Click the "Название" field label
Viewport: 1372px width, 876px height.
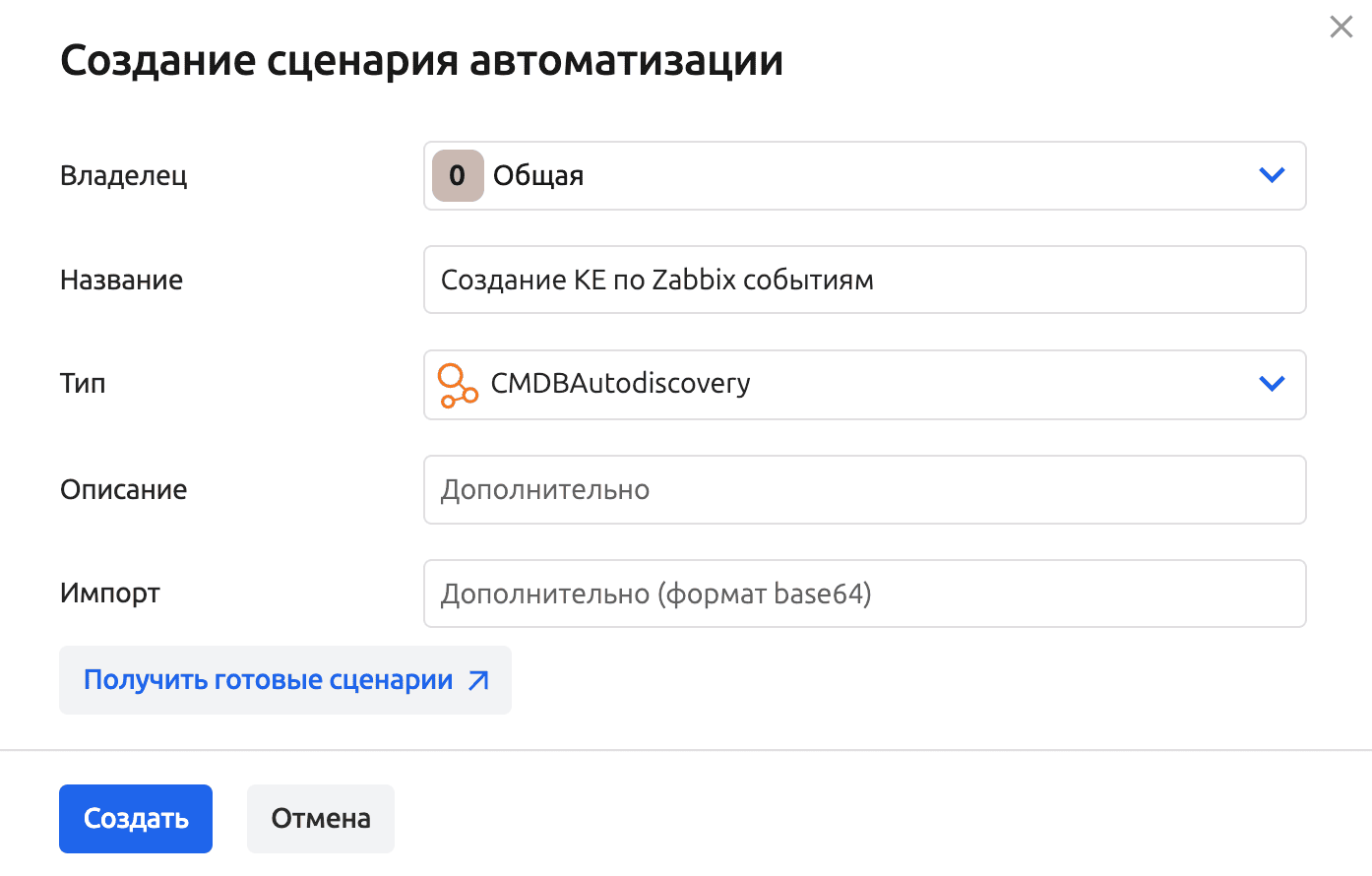click(122, 281)
